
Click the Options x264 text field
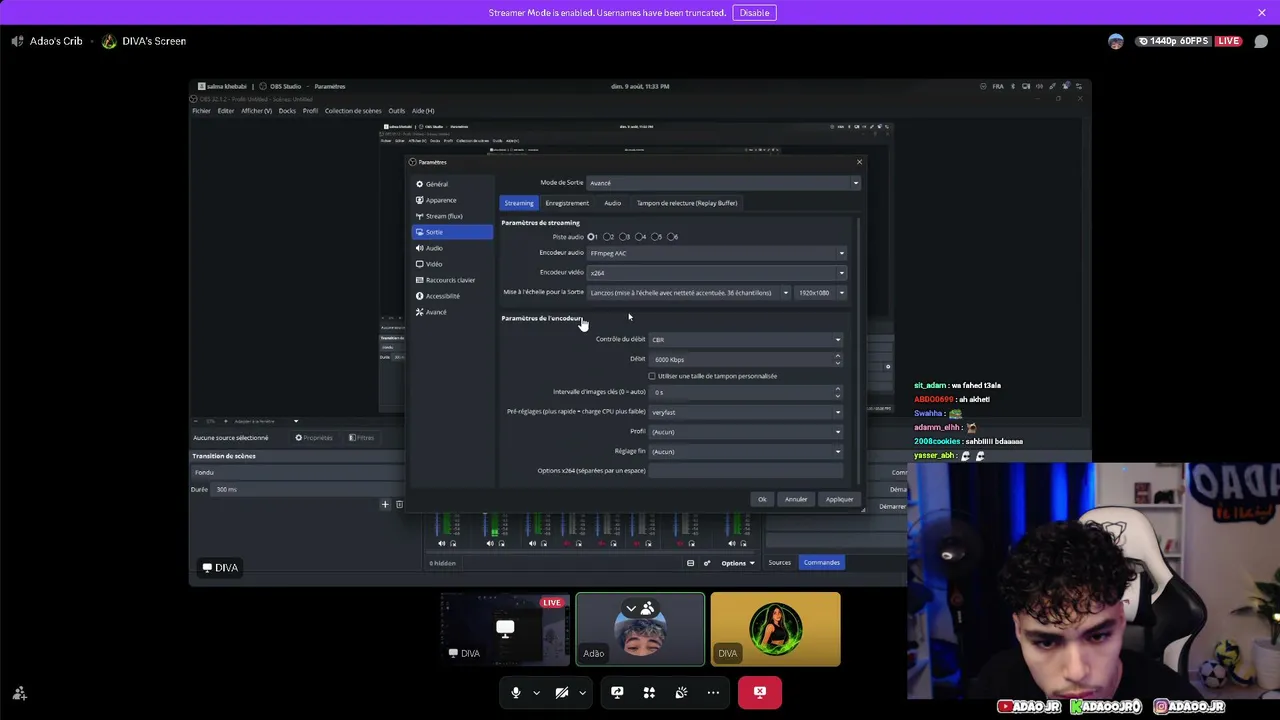[x=746, y=471]
